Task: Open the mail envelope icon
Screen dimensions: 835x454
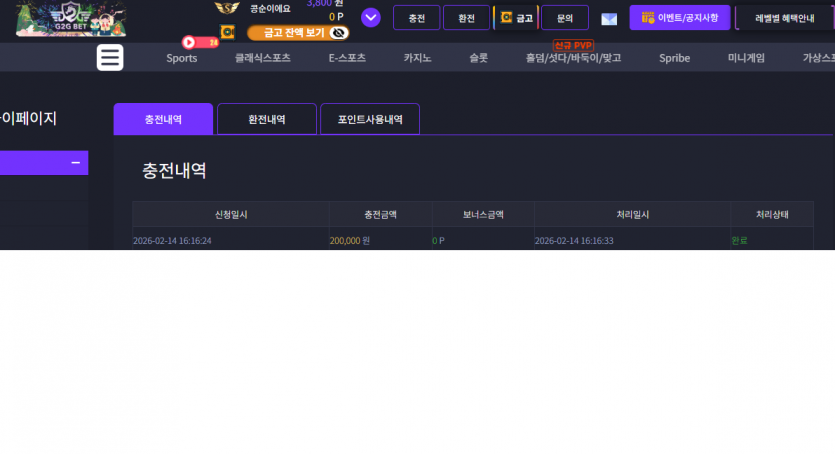Action: pos(609,19)
